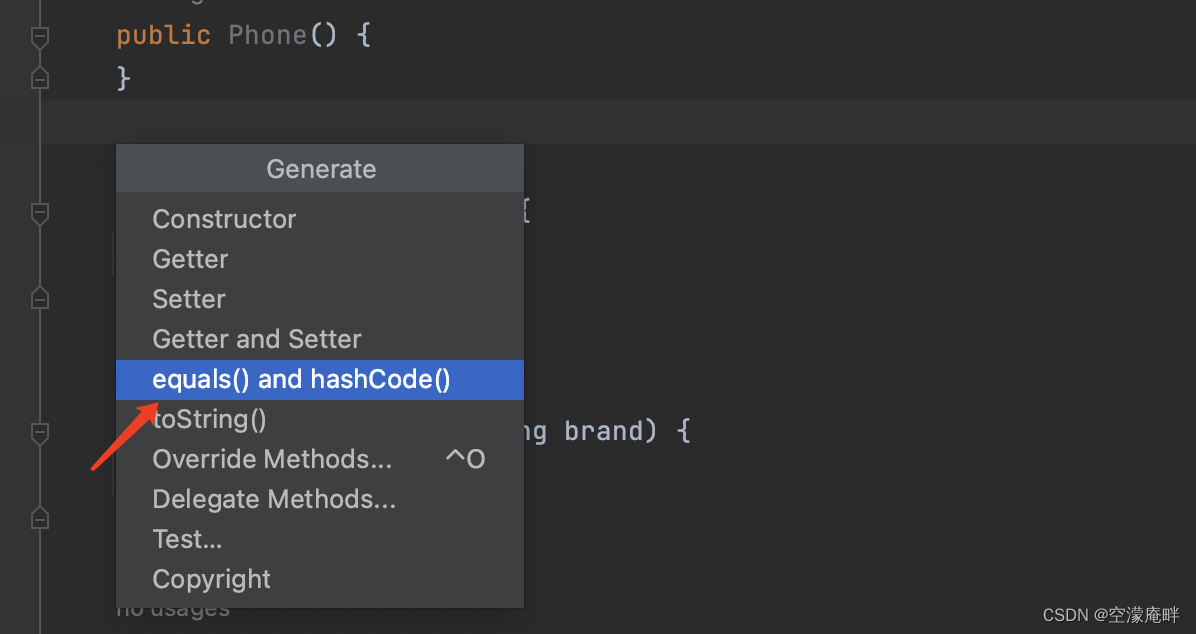Choose Copyright from the Generate popup

click(x=211, y=578)
